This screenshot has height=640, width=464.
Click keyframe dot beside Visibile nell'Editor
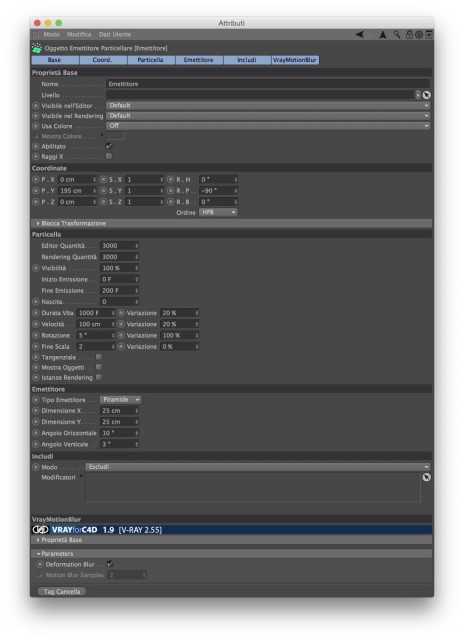pos(36,106)
